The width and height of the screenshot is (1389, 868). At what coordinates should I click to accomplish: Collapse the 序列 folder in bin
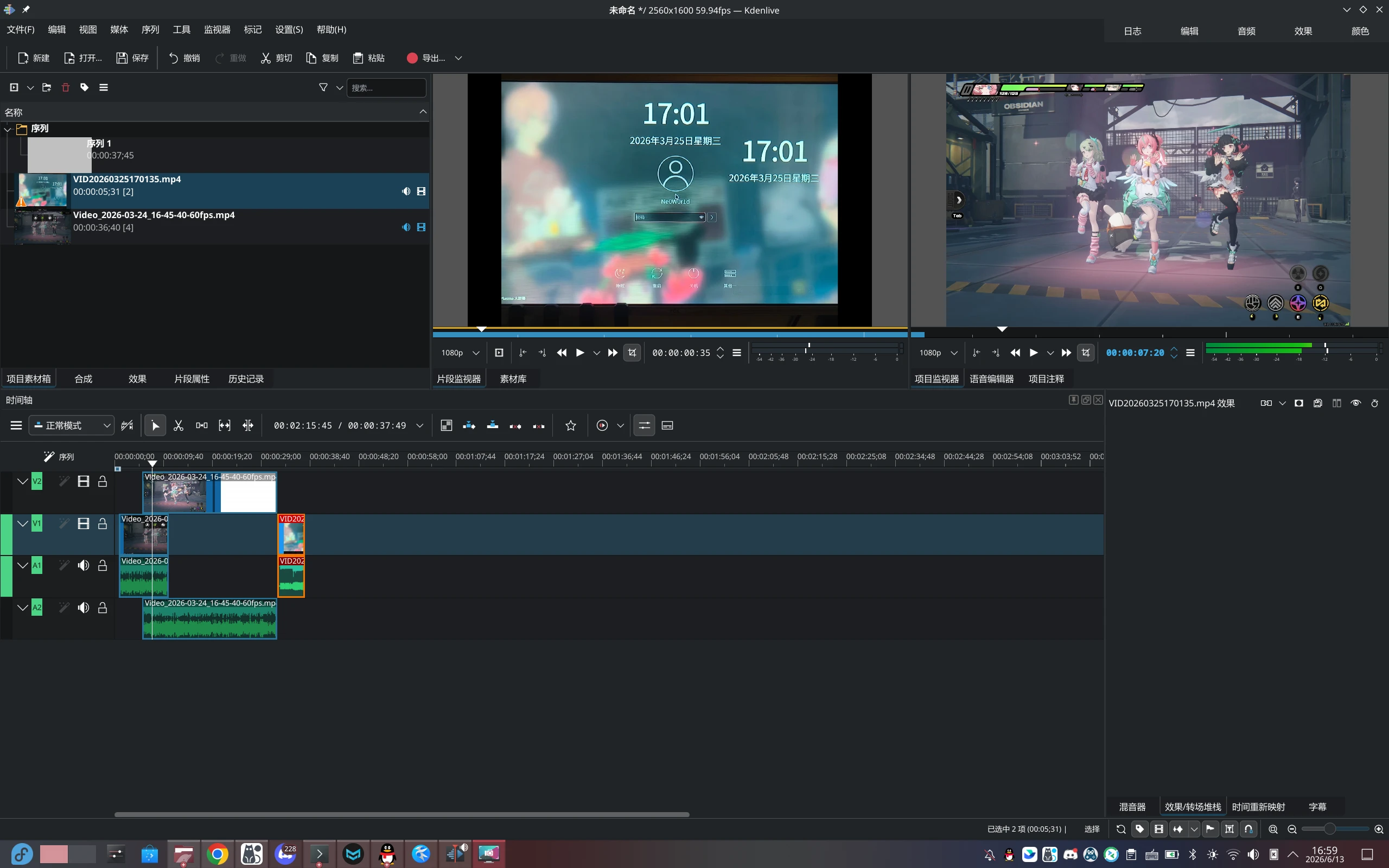[x=8, y=129]
